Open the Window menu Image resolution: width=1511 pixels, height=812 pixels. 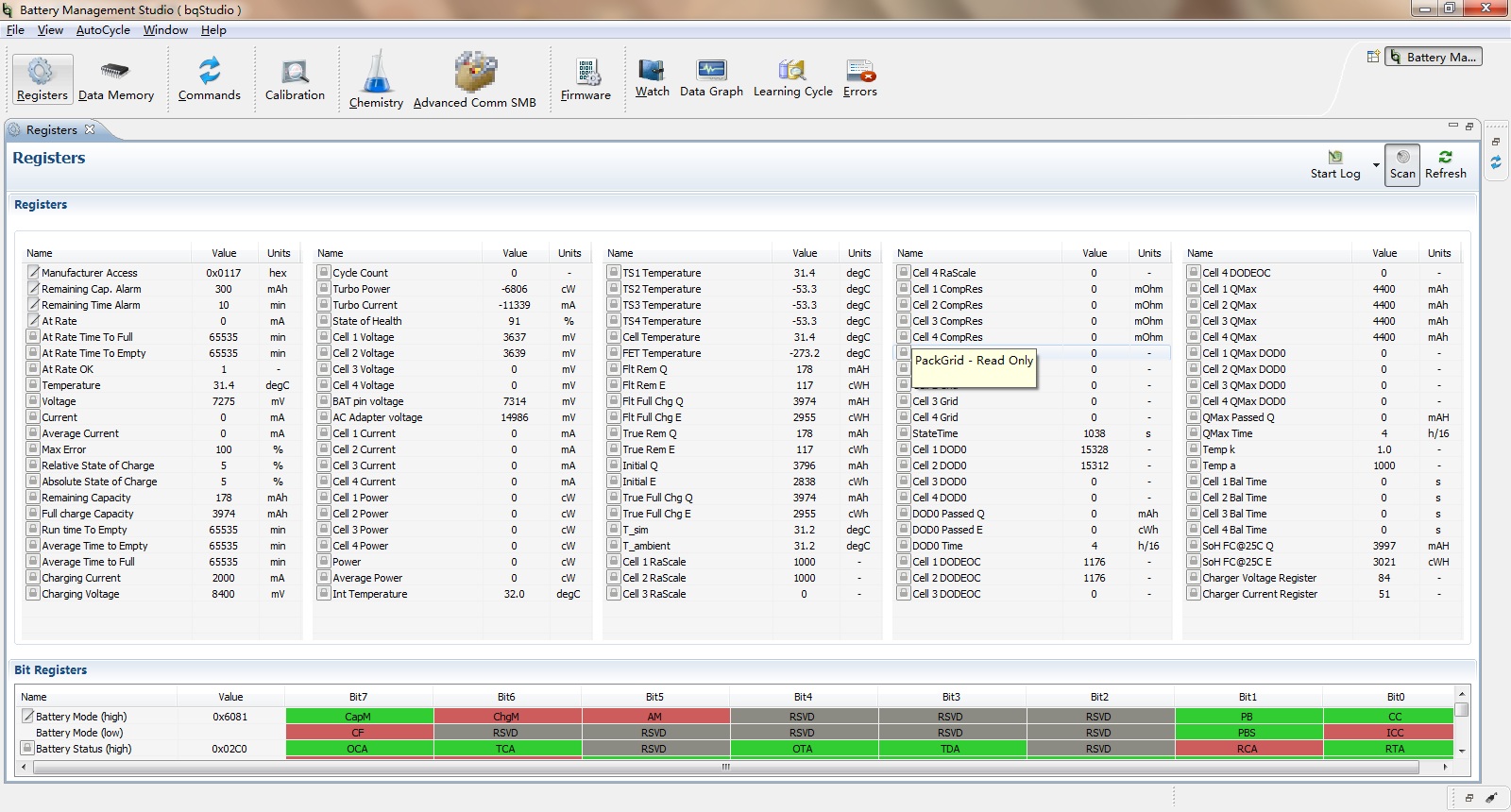pos(165,30)
